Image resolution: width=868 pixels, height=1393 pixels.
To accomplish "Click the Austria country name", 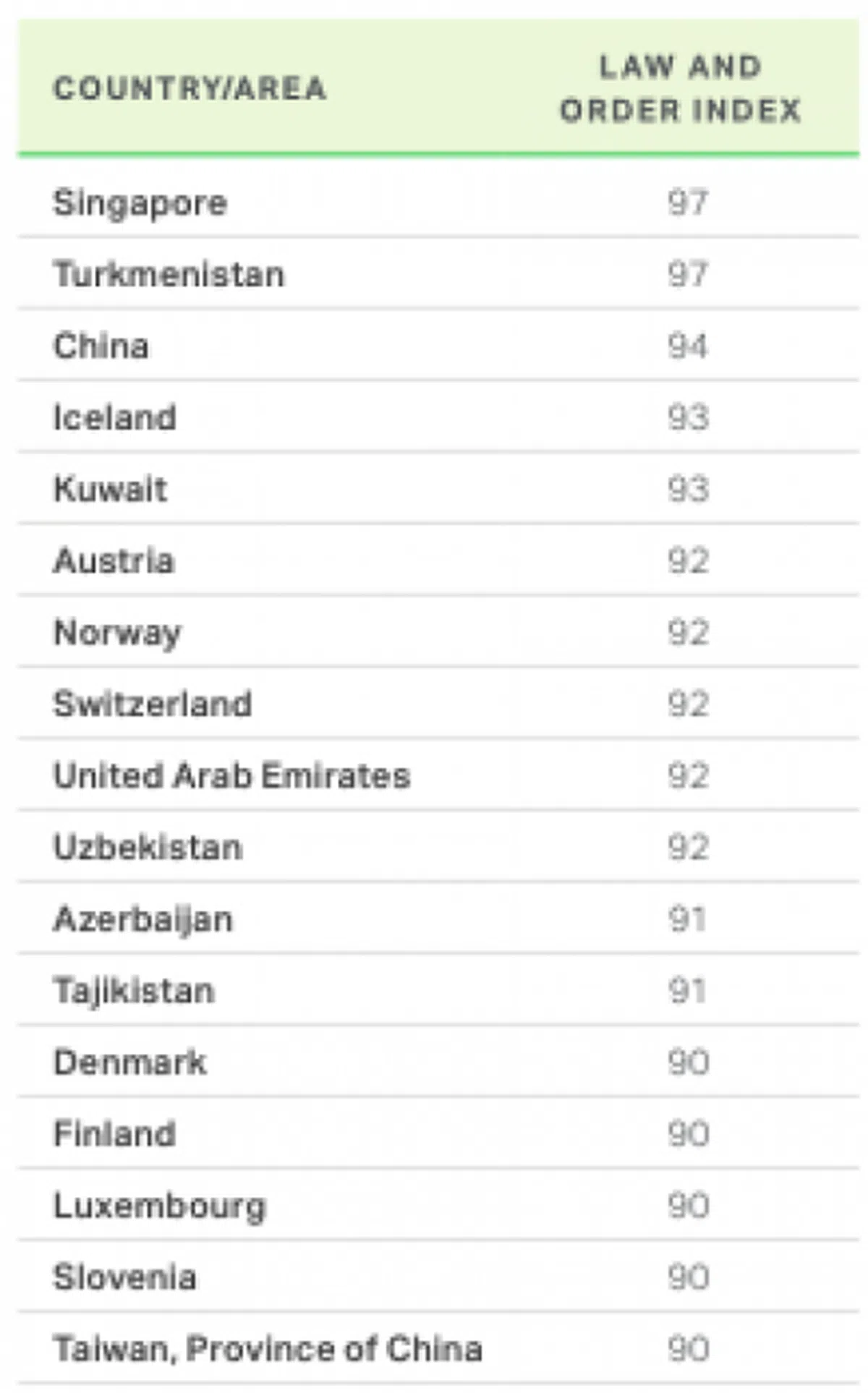I will [114, 561].
